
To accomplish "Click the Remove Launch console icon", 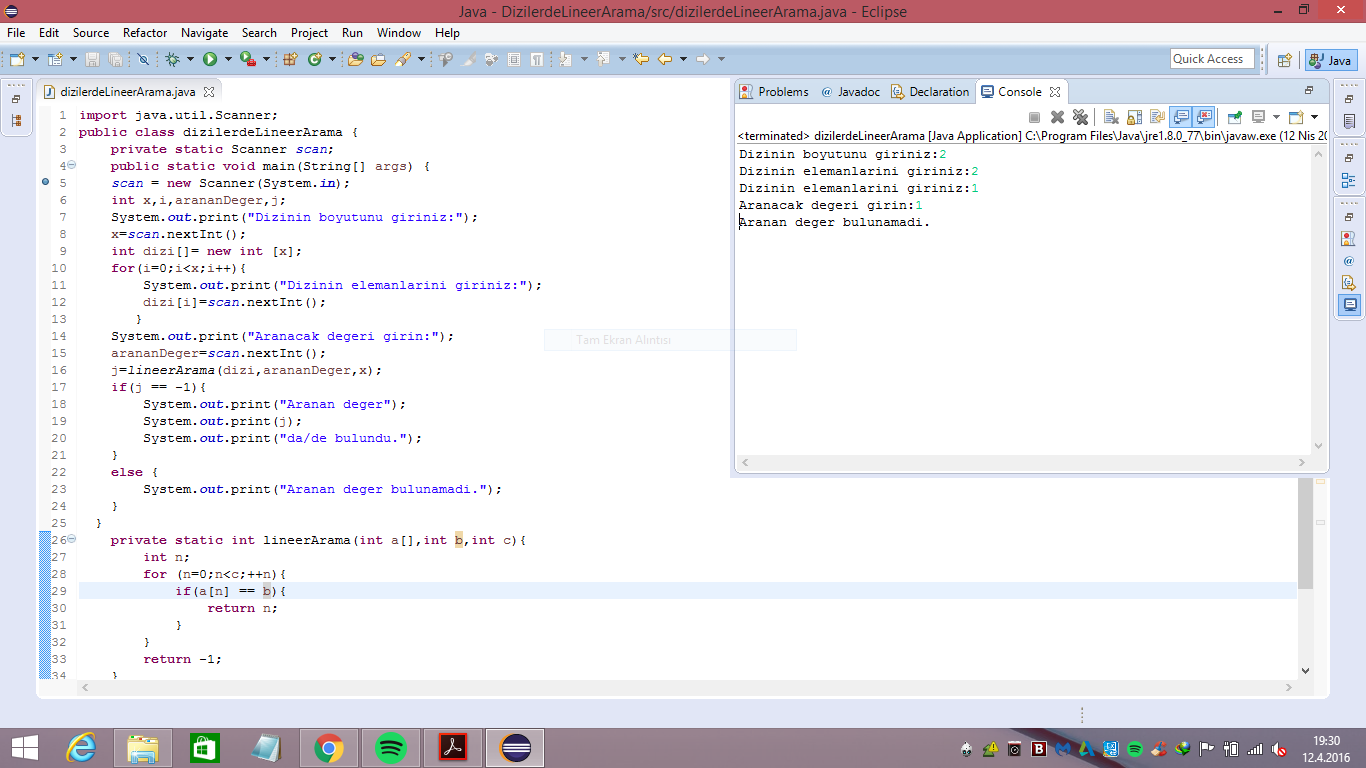I will [x=1057, y=117].
